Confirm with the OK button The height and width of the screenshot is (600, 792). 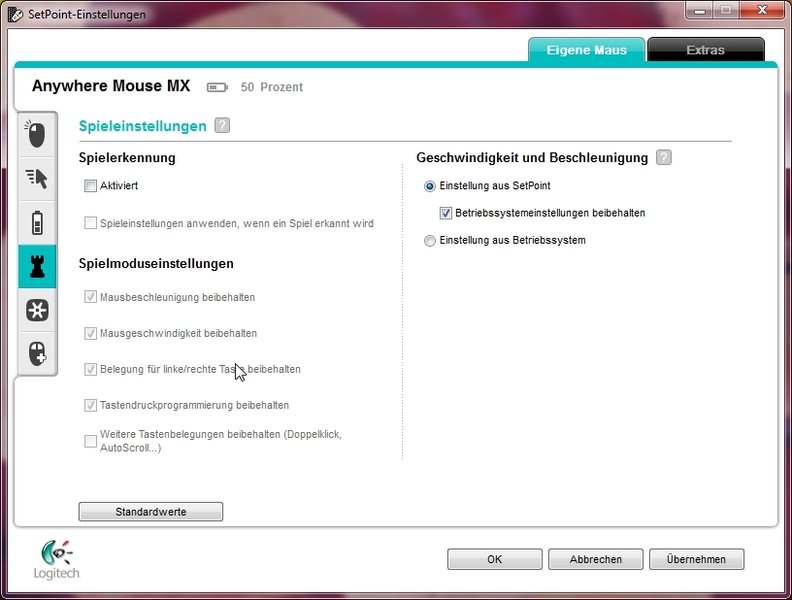(494, 559)
